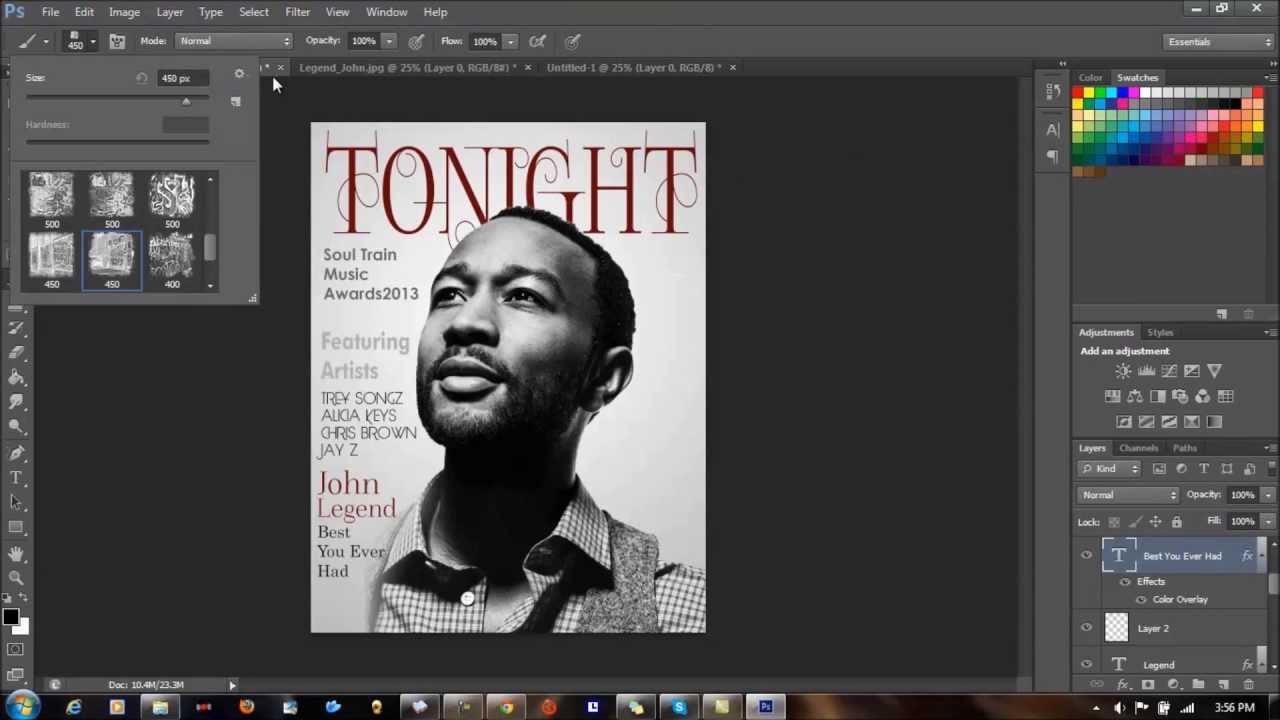Image resolution: width=1280 pixels, height=720 pixels.
Task: Toggle lock transparent pixels
Action: pyautogui.click(x=1114, y=522)
